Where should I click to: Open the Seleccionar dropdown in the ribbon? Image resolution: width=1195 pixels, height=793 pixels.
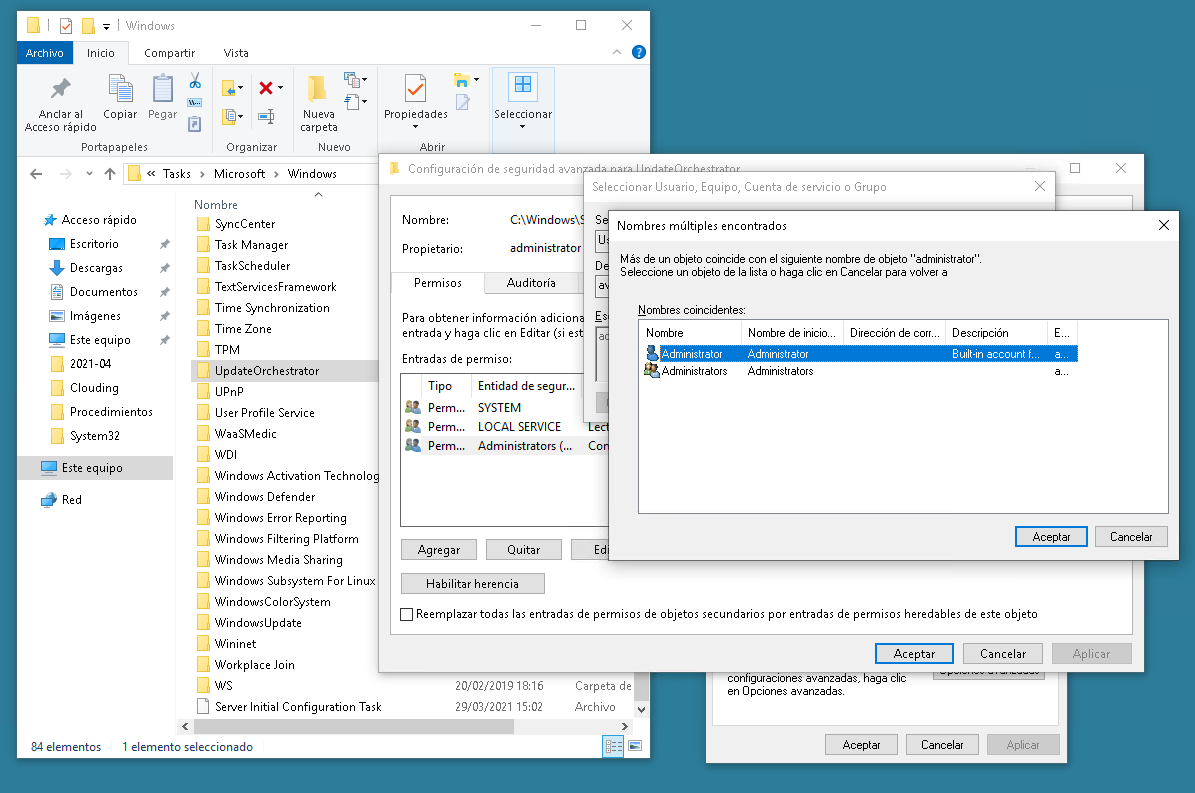coord(523,107)
